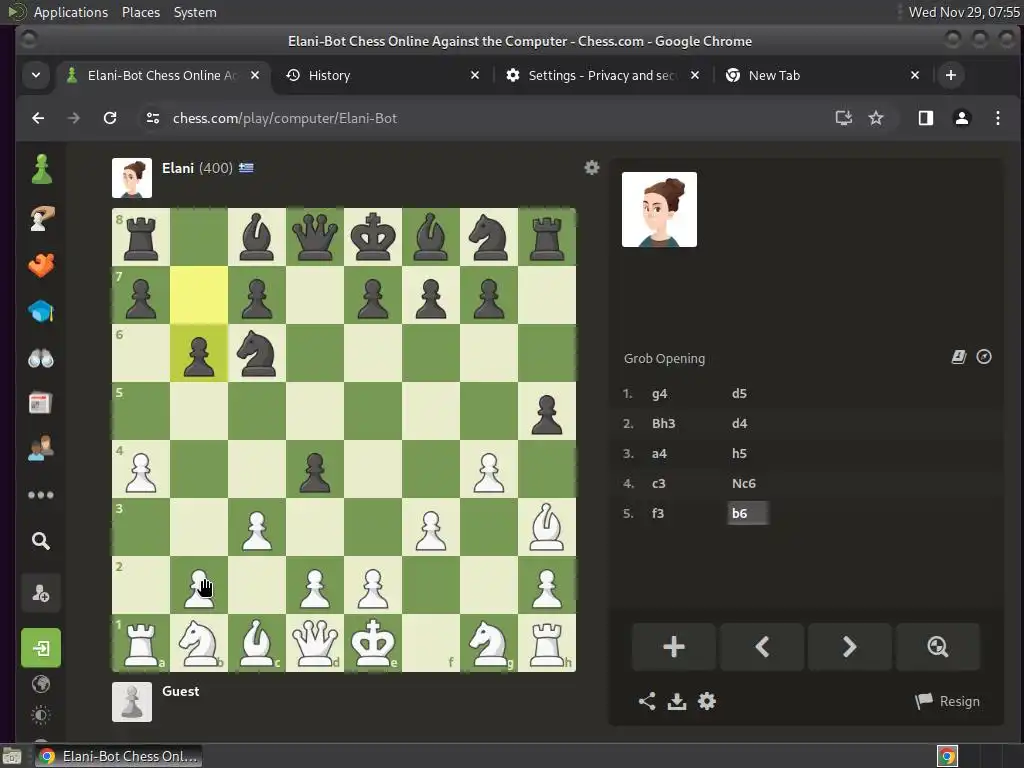Click the Grob Opening name

pyautogui.click(x=664, y=359)
